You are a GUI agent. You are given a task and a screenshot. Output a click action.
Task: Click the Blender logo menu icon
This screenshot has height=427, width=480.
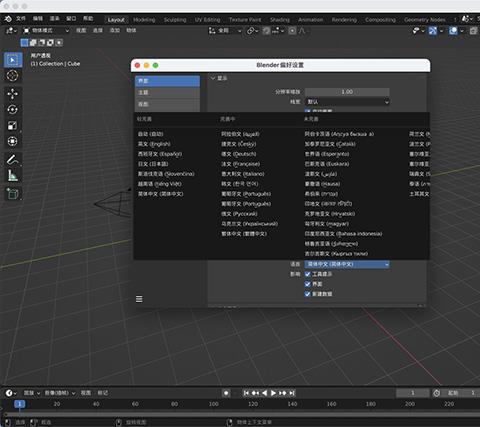point(8,19)
